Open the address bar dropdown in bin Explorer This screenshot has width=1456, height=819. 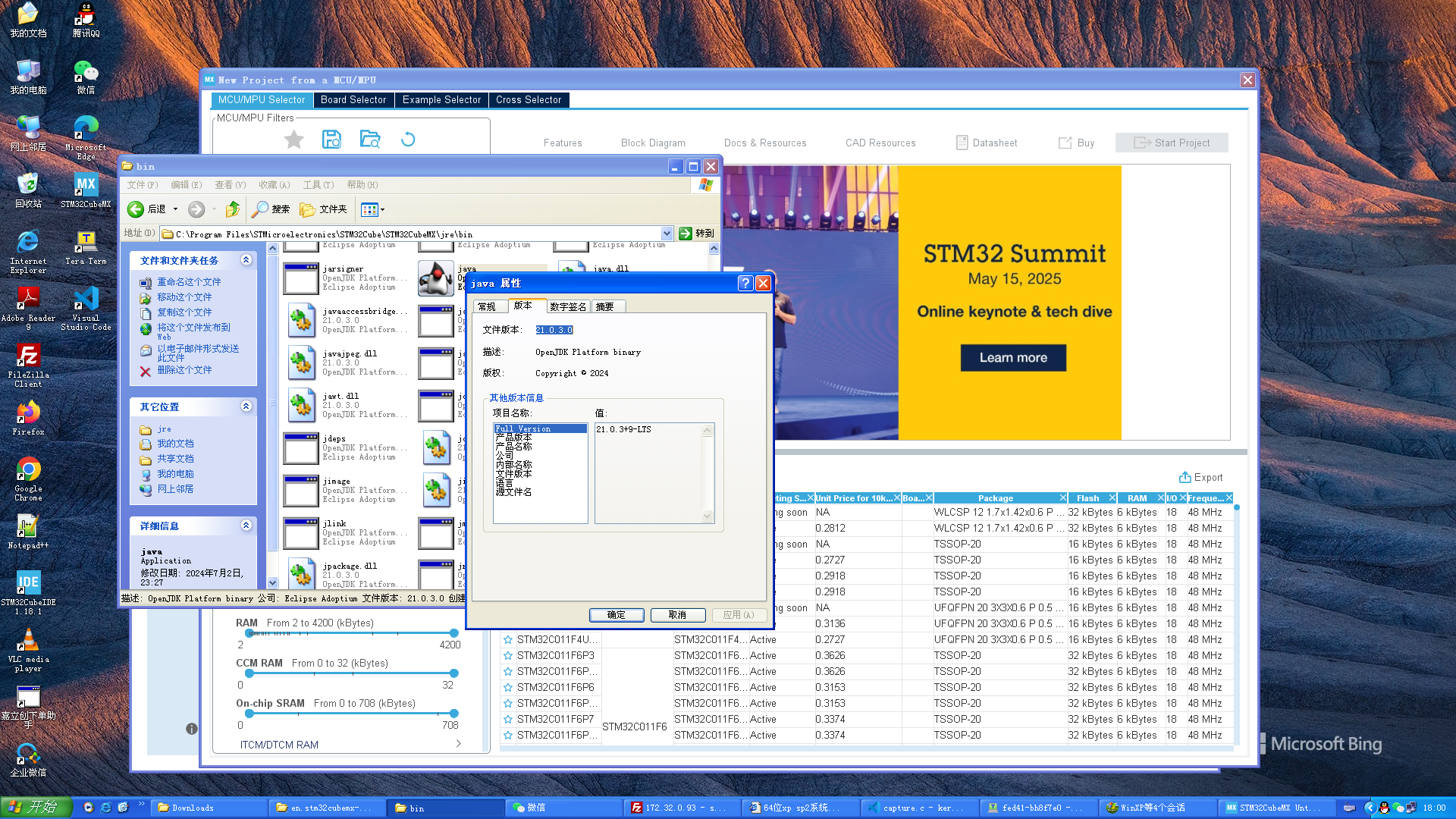[667, 234]
